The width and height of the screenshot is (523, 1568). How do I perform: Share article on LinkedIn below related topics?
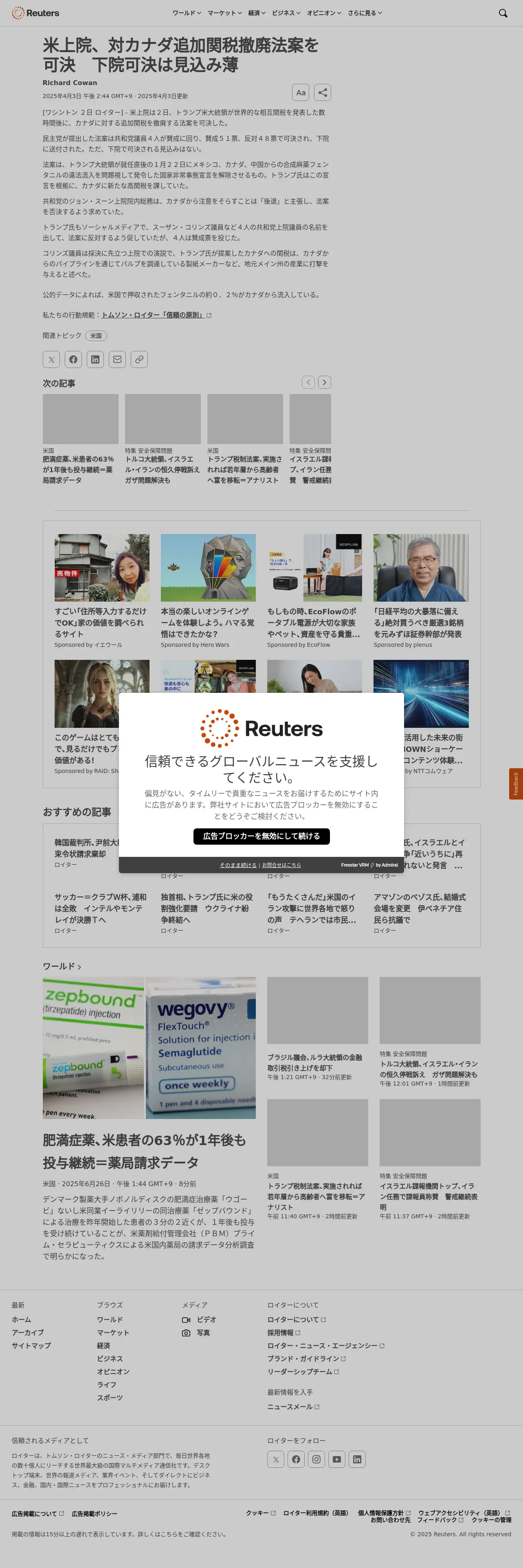(x=95, y=359)
